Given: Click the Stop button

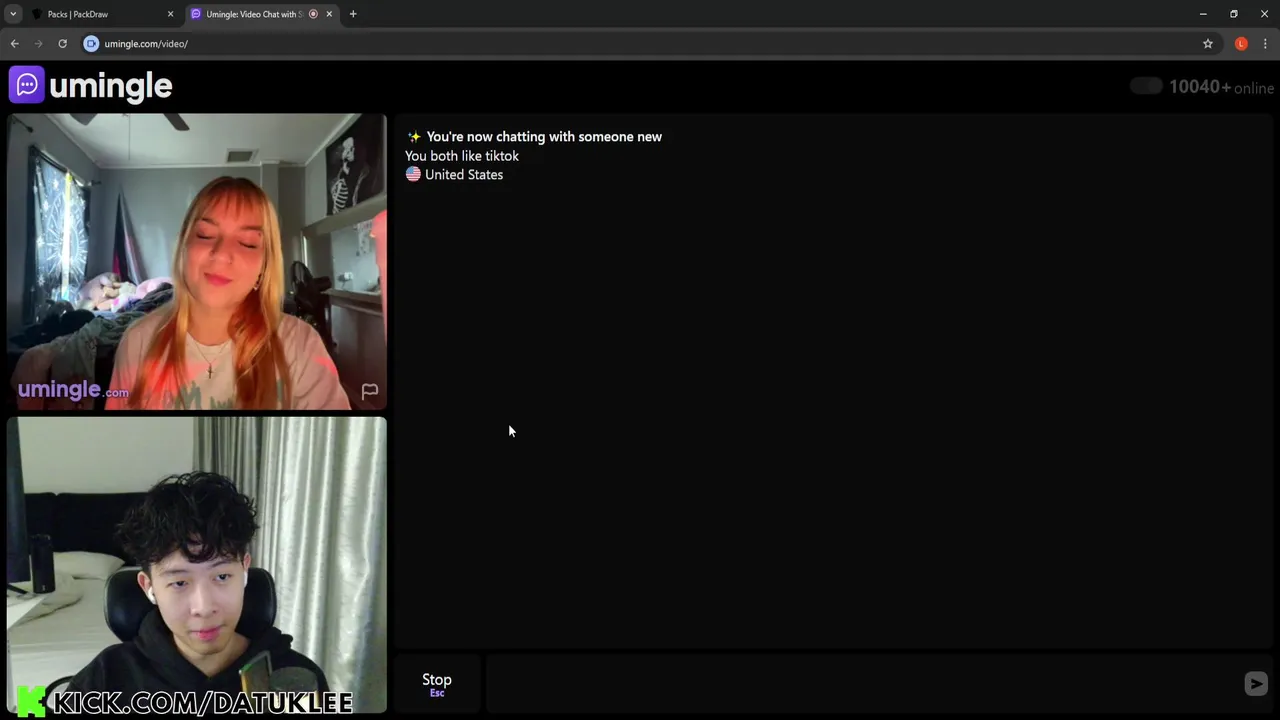Looking at the screenshot, I should point(437,684).
